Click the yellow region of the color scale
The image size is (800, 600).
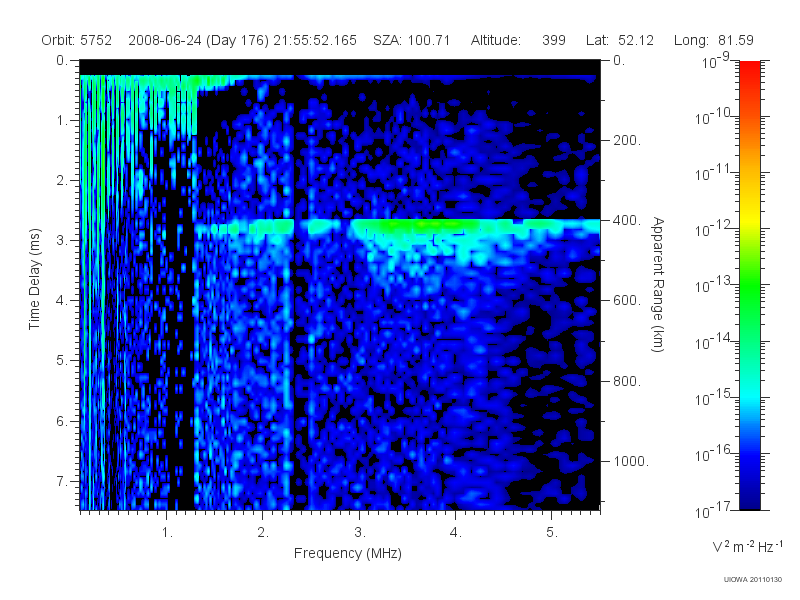click(x=750, y=217)
